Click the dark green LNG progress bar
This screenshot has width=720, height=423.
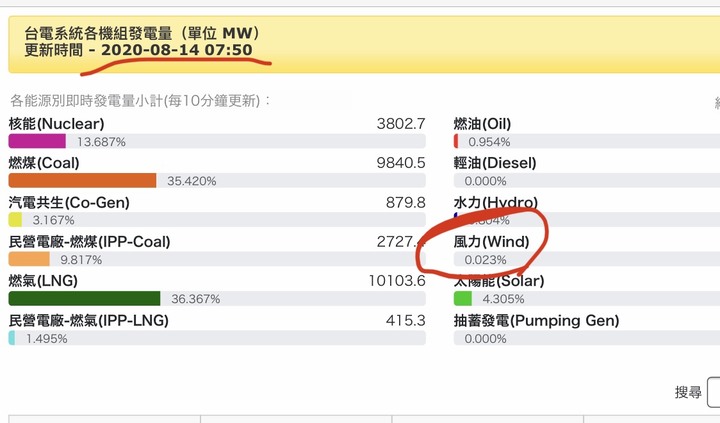click(x=84, y=299)
